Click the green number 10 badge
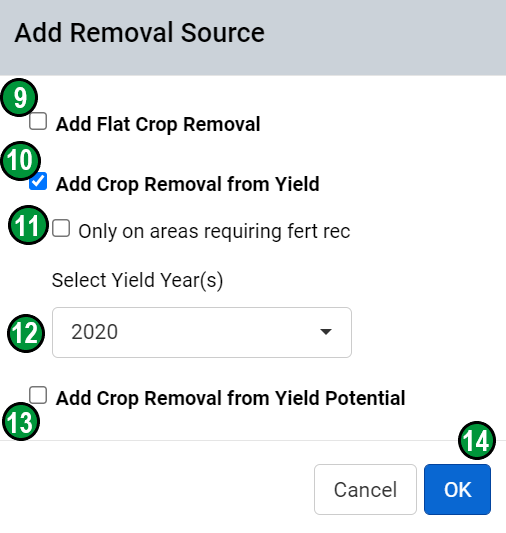The image size is (506, 533). (20, 160)
